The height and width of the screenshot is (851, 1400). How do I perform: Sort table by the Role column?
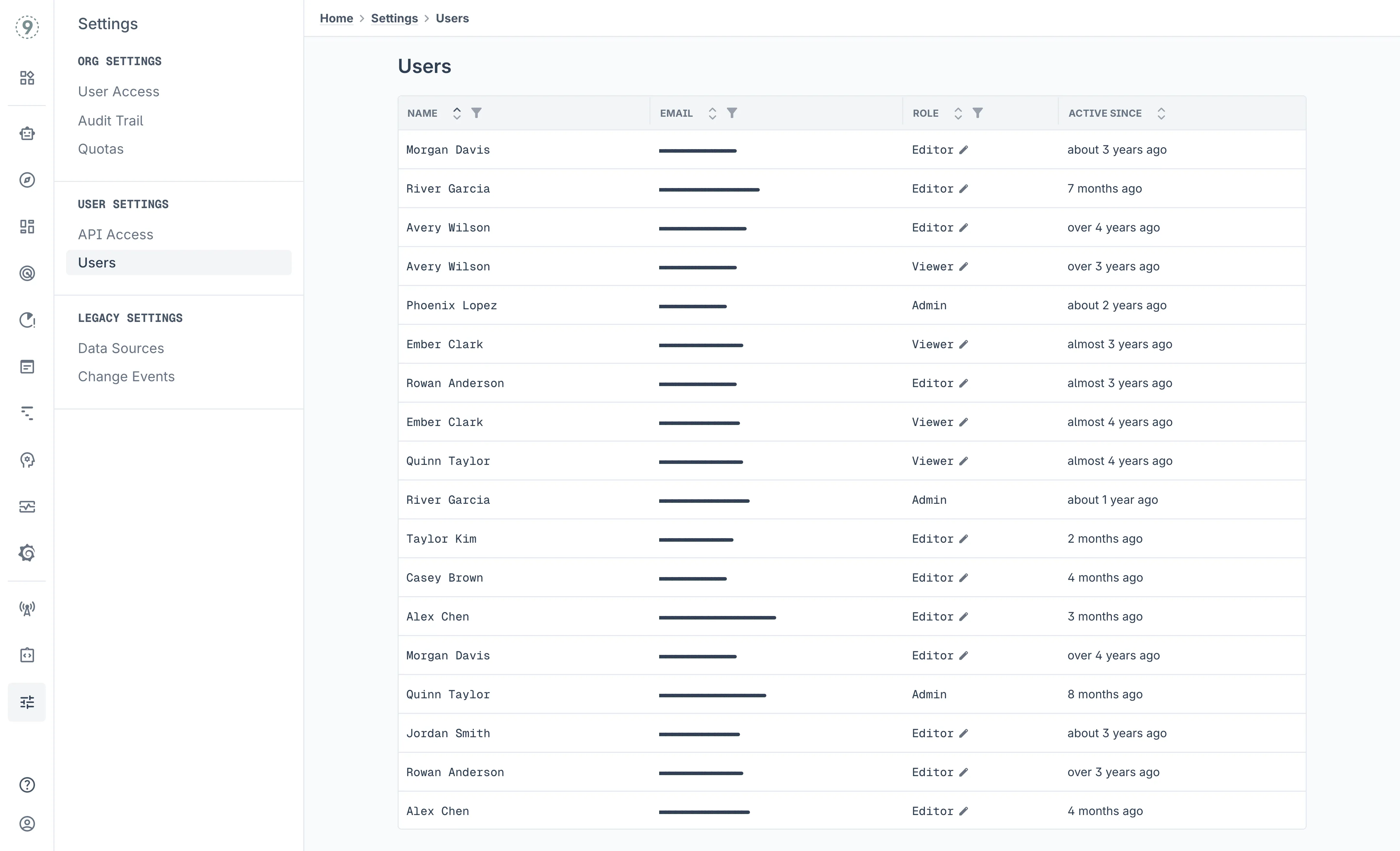pyautogui.click(x=958, y=113)
